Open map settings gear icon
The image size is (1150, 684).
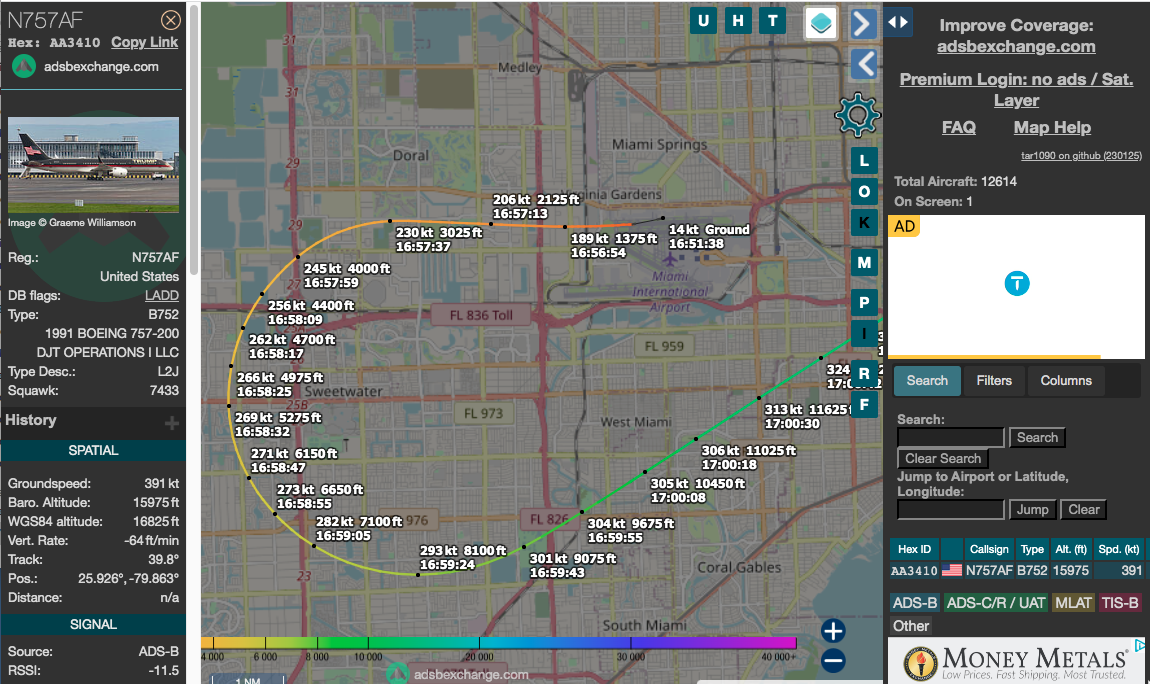857,115
